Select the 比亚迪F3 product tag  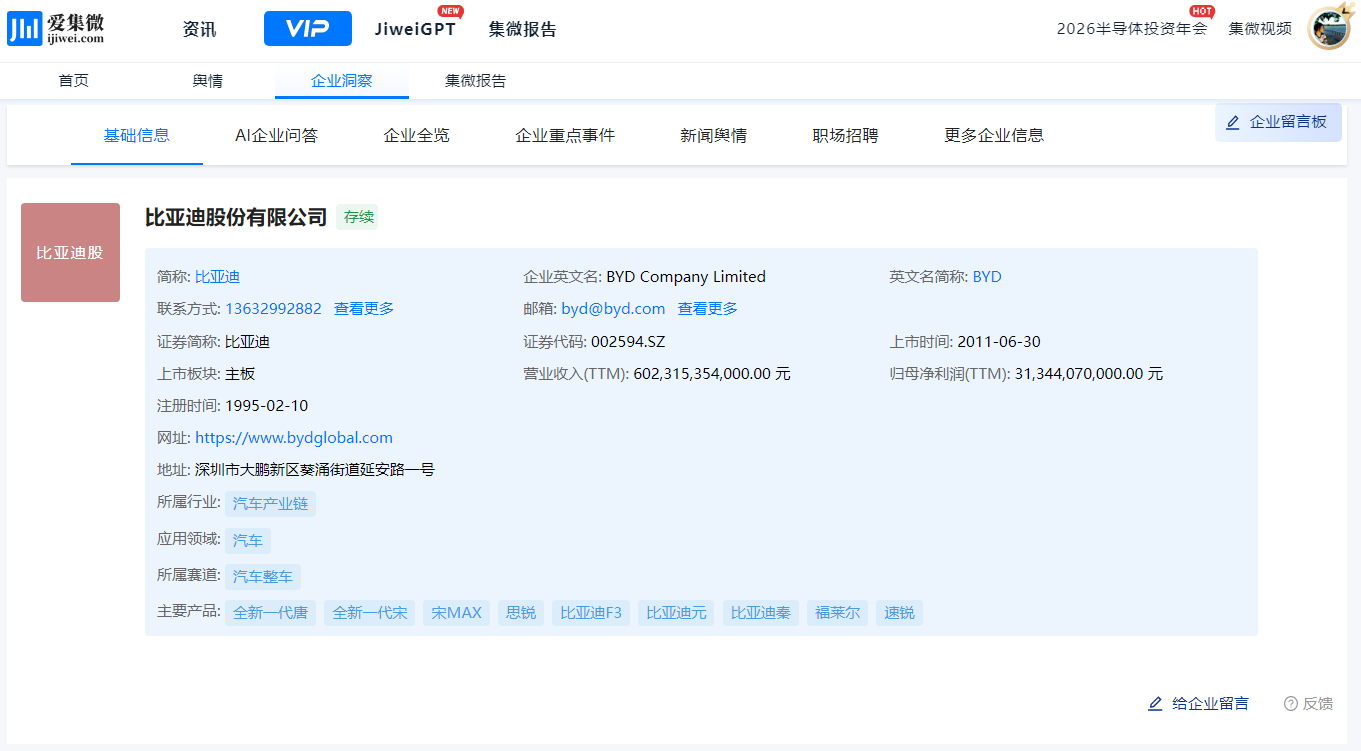(x=590, y=613)
